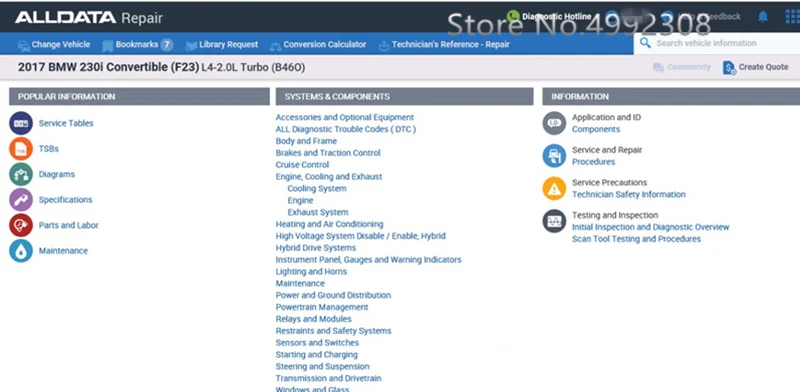
Task: Open Technician Safety Information
Action: click(x=629, y=194)
